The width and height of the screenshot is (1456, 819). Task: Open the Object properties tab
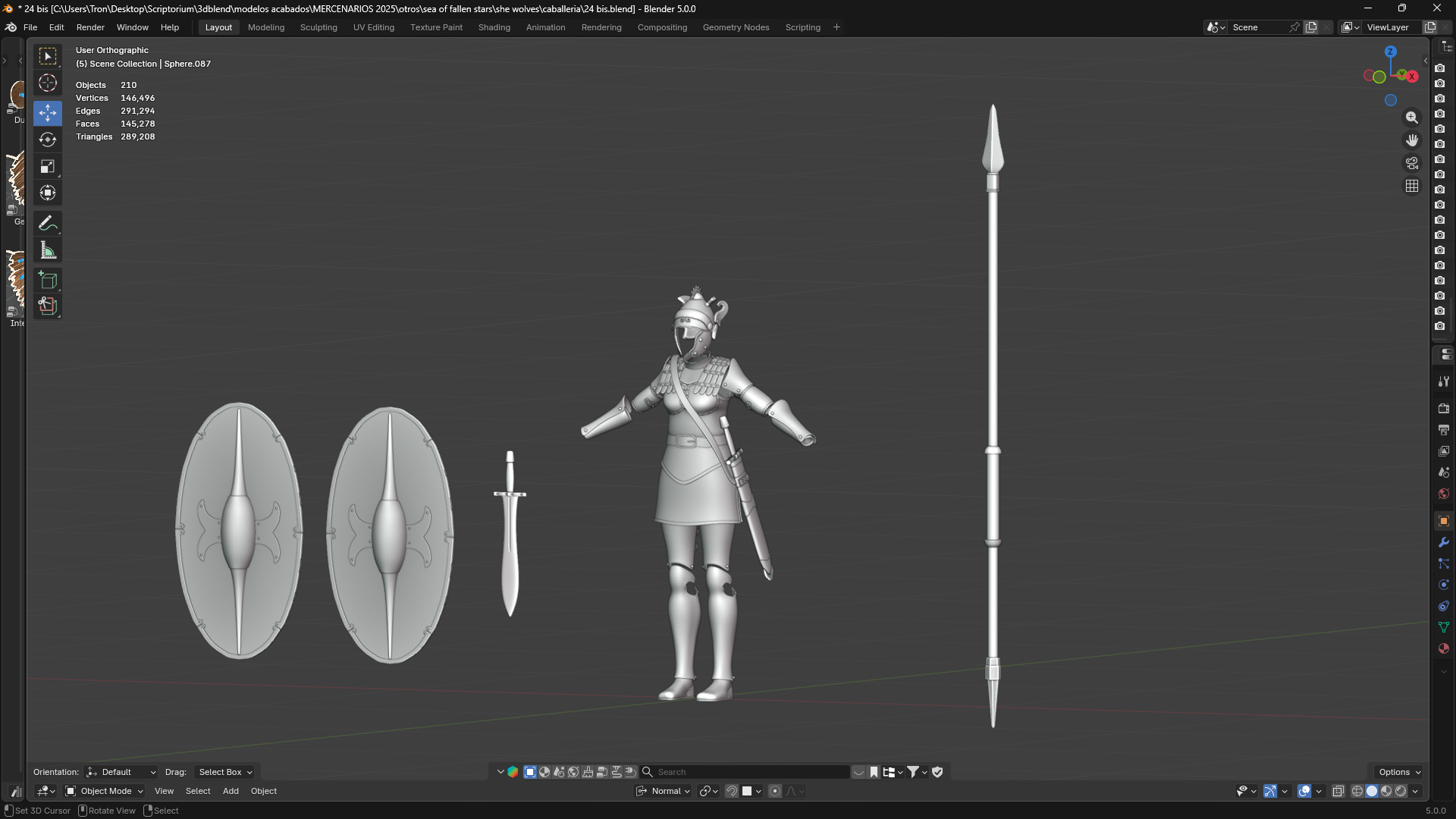(1444, 521)
